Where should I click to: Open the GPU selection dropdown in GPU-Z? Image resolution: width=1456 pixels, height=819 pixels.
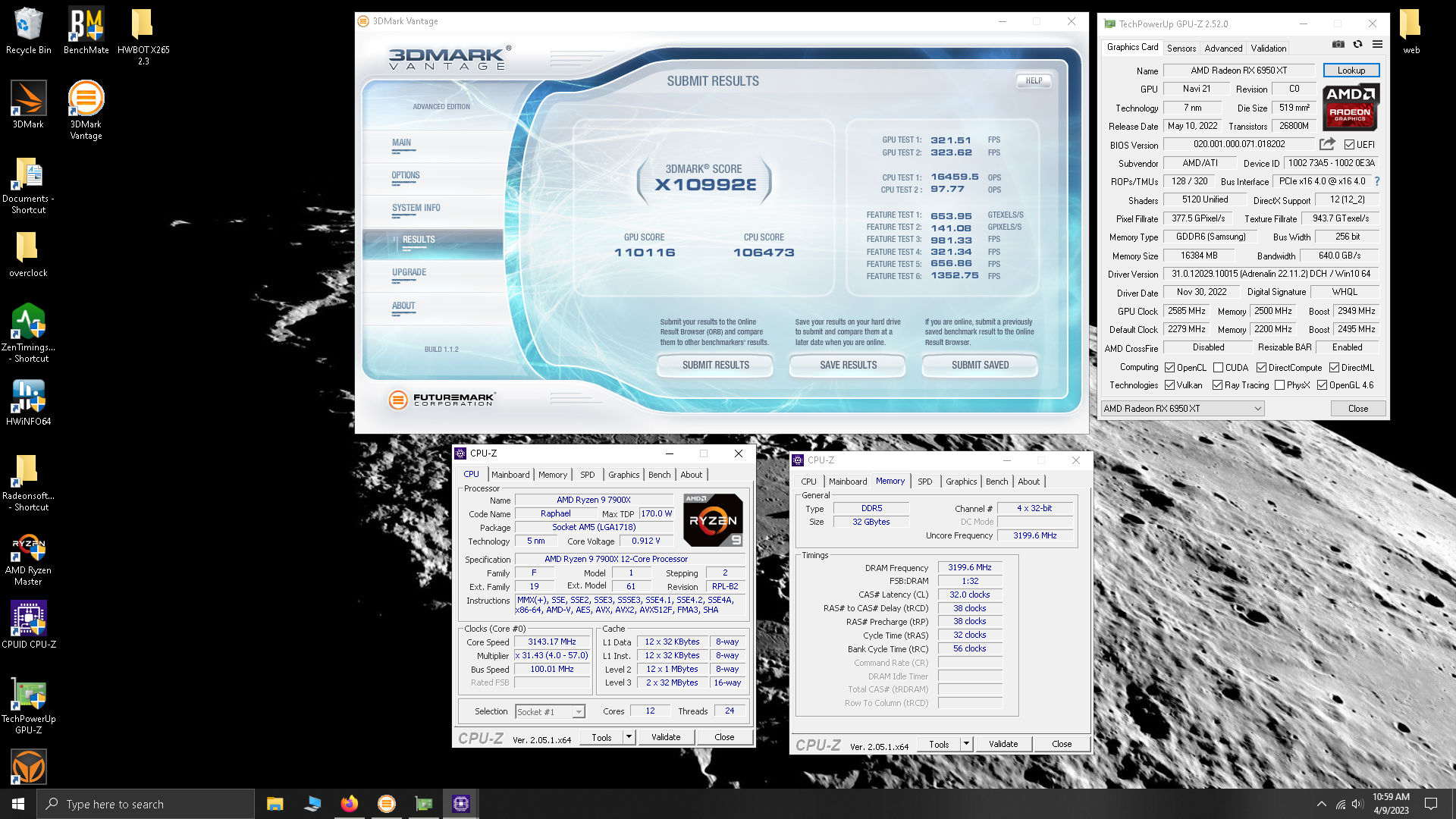(1182, 409)
